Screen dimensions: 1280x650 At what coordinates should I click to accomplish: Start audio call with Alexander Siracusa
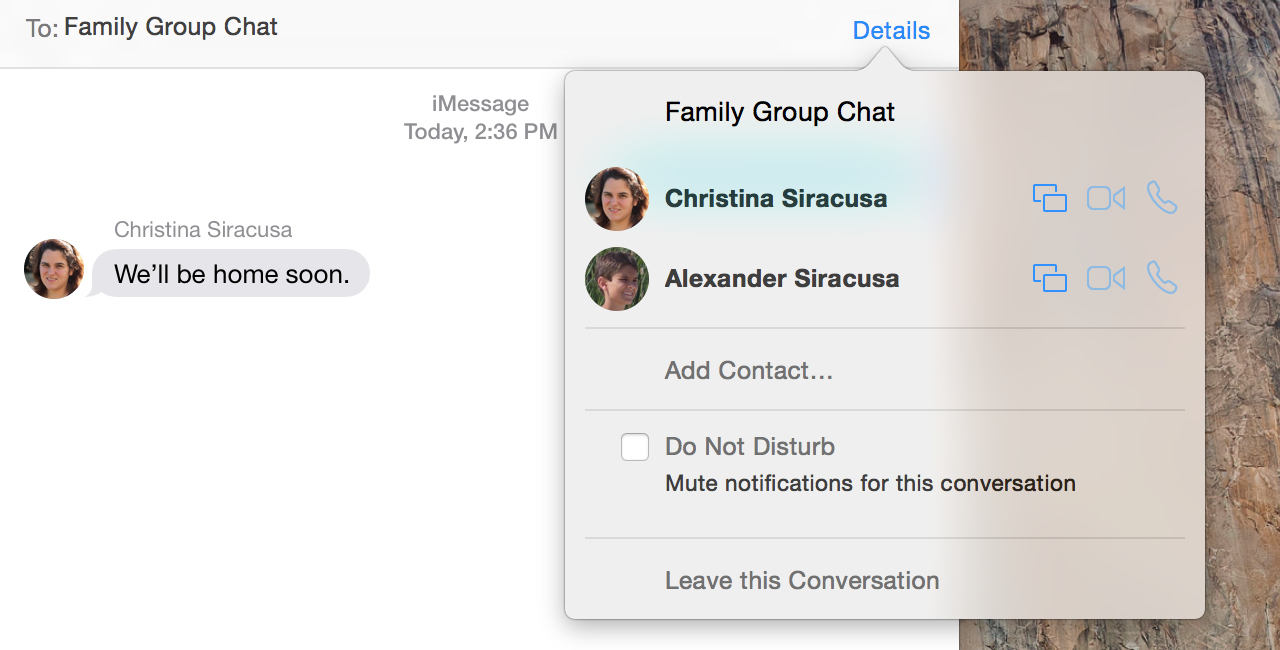(x=1162, y=278)
